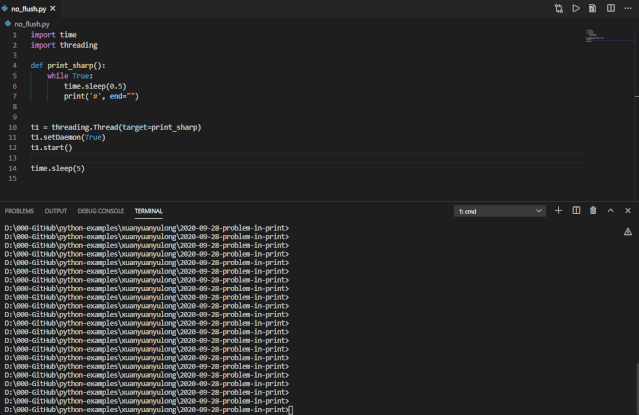Viewport: 639px width, 415px height.
Task: Open the DEBUG CONSOLE tab
Action: 101,211
